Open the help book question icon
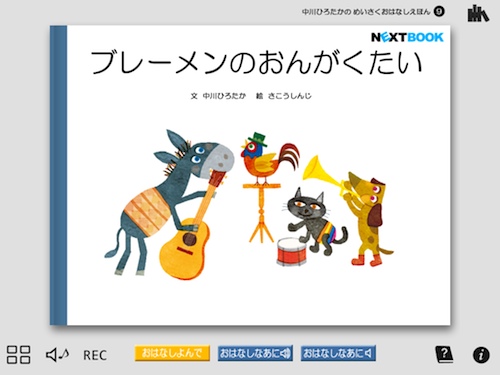The height and width of the screenshot is (375, 500). [x=444, y=354]
